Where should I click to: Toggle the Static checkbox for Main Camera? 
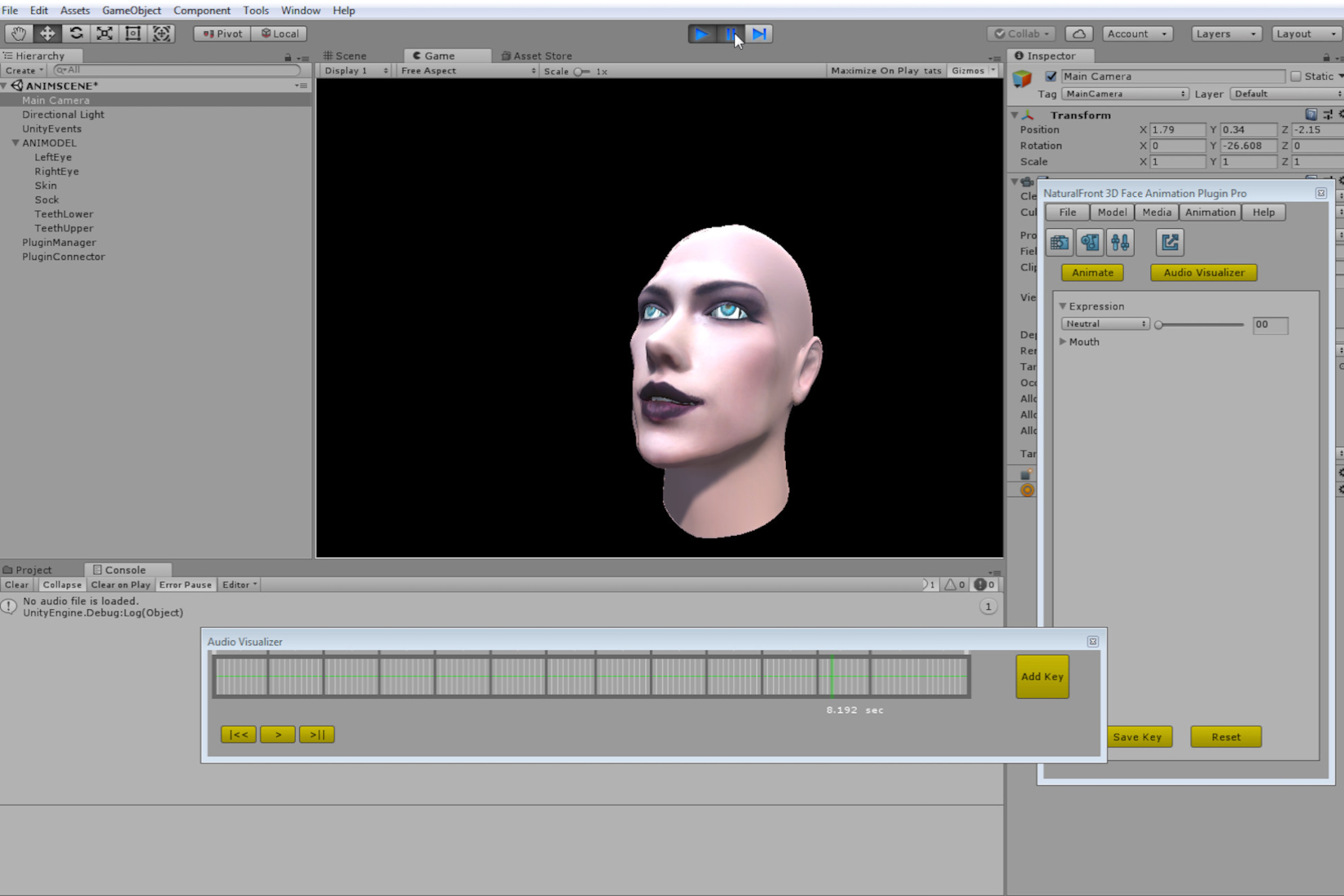click(1295, 76)
